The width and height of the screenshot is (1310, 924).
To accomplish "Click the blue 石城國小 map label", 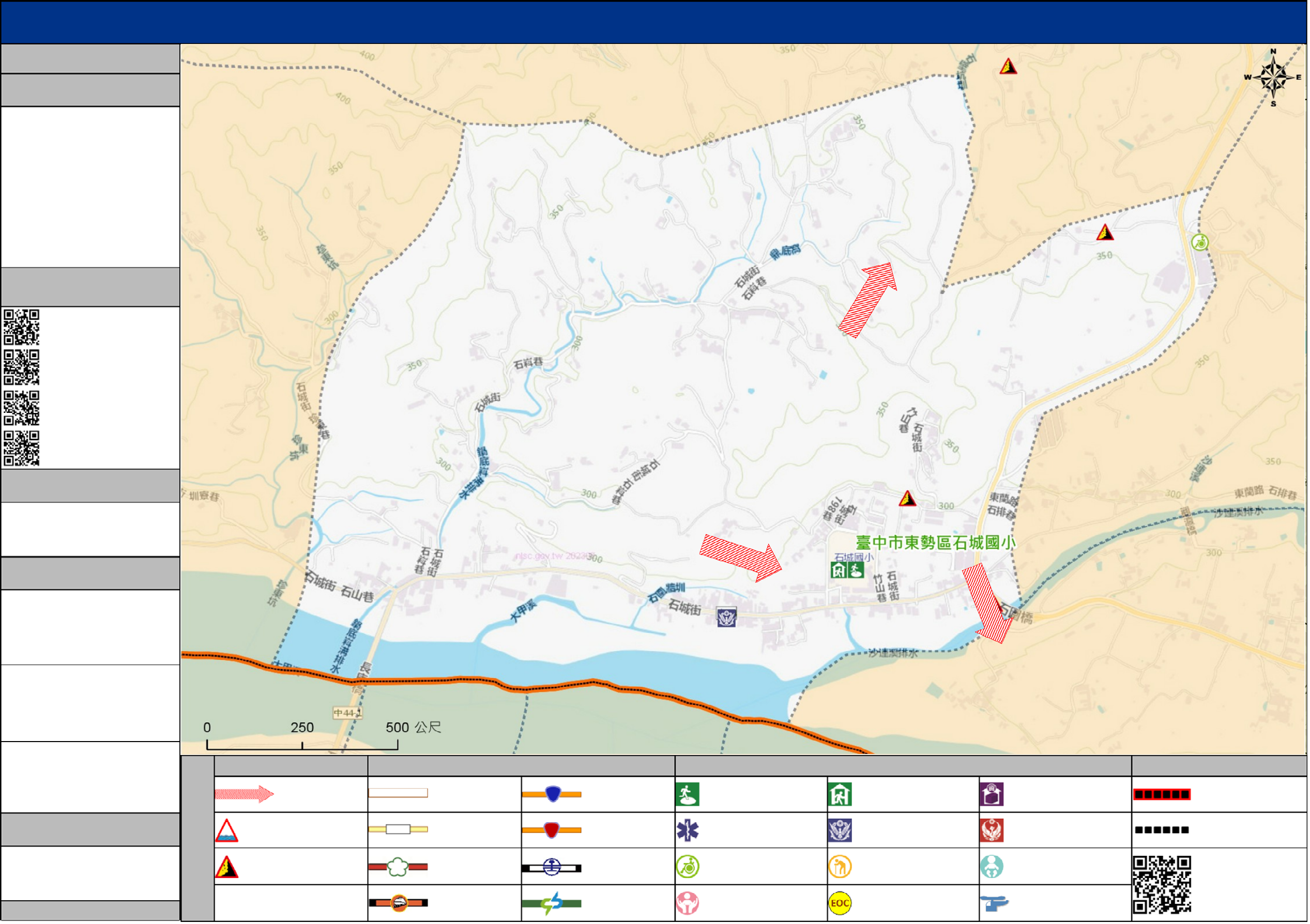I will pos(855,557).
